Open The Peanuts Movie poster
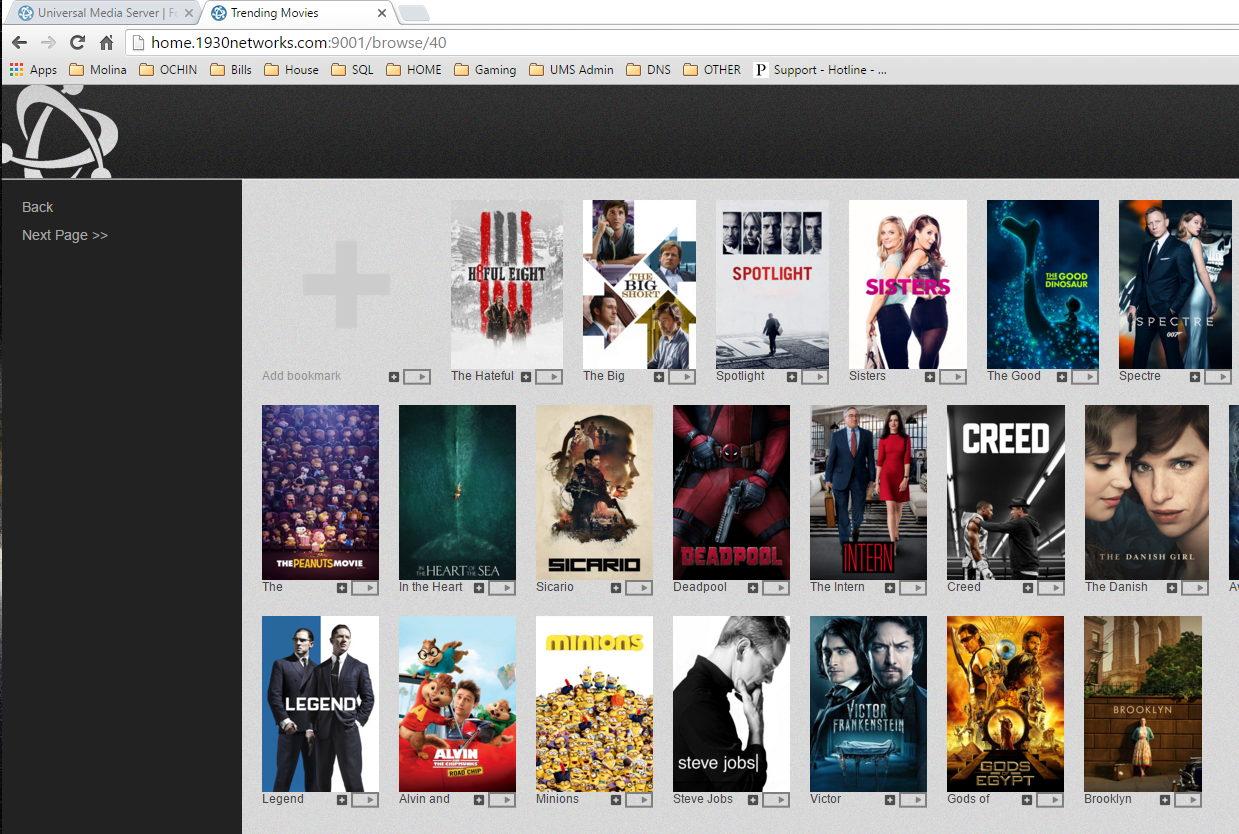Viewport: 1239px width, 834px height. [320, 492]
